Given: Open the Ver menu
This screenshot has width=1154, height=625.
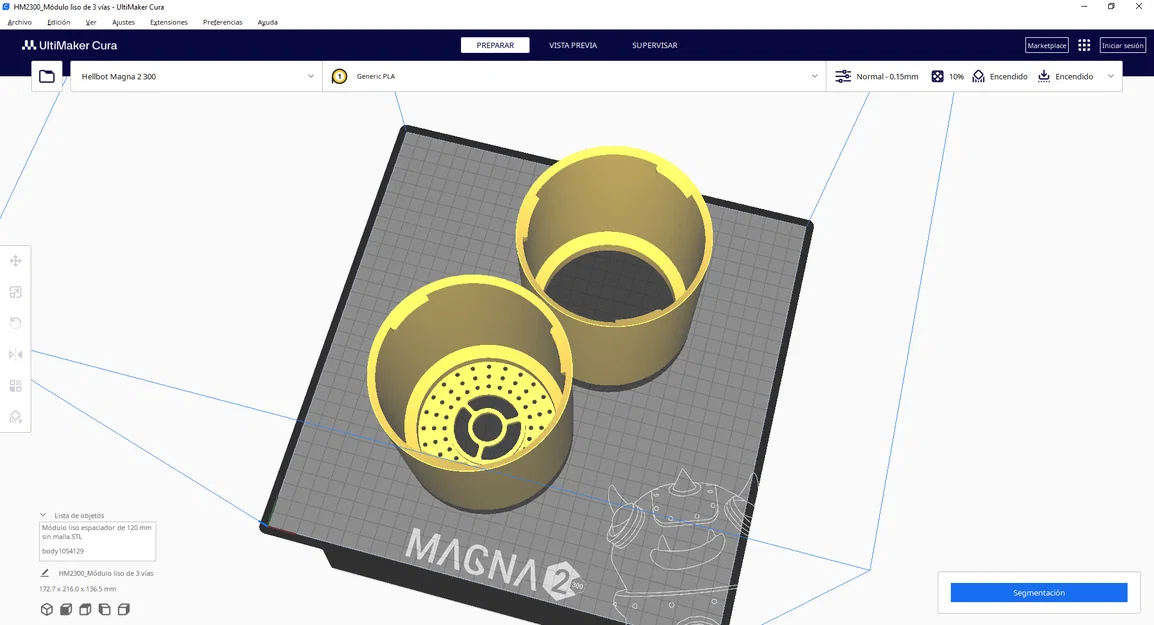Looking at the screenshot, I should pyautogui.click(x=91, y=22).
